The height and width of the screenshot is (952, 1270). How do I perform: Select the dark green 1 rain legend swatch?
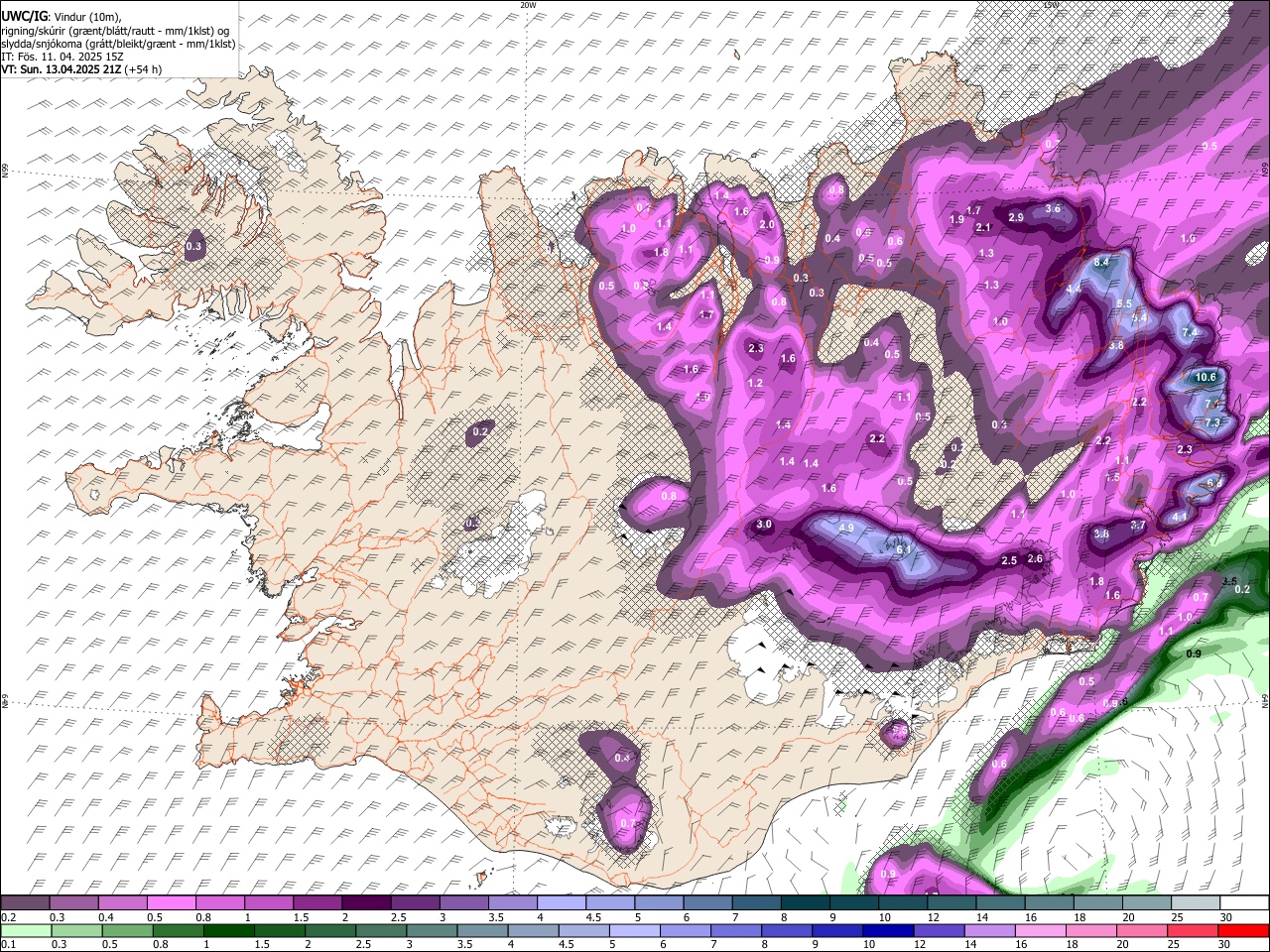228,930
